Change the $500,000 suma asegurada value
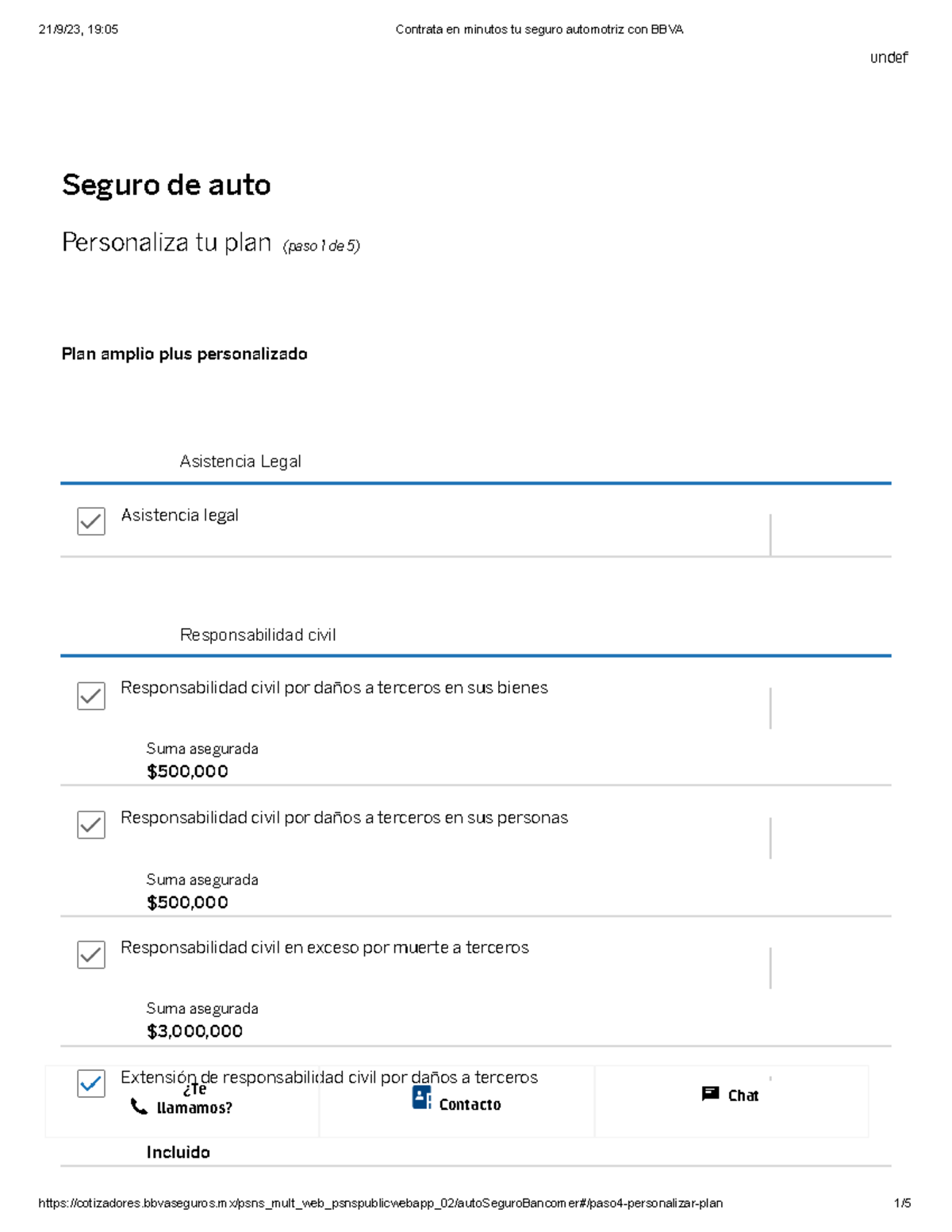This screenshot has width=952, height=1232. tap(186, 770)
